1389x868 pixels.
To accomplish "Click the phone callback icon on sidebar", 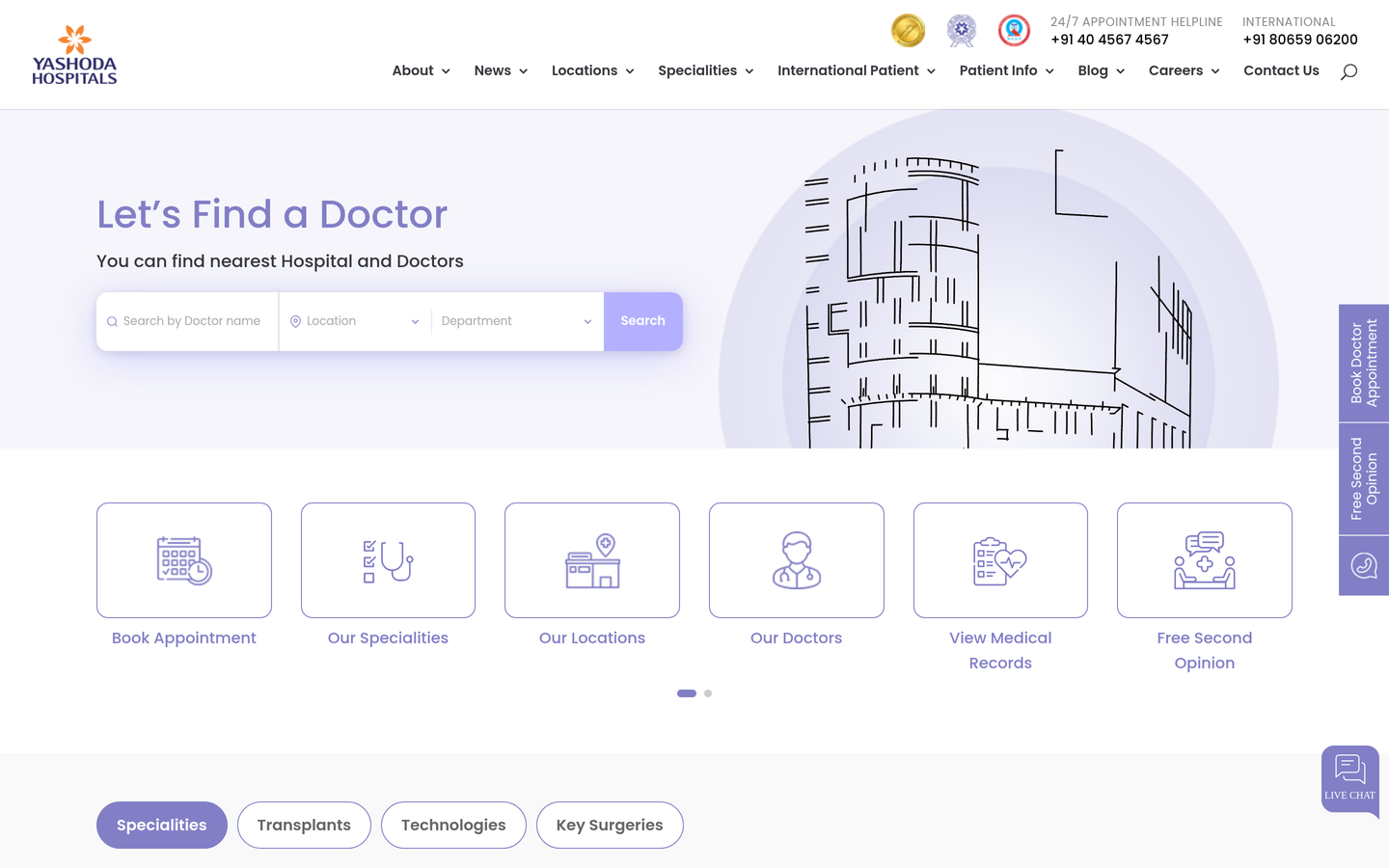I will click(x=1364, y=565).
